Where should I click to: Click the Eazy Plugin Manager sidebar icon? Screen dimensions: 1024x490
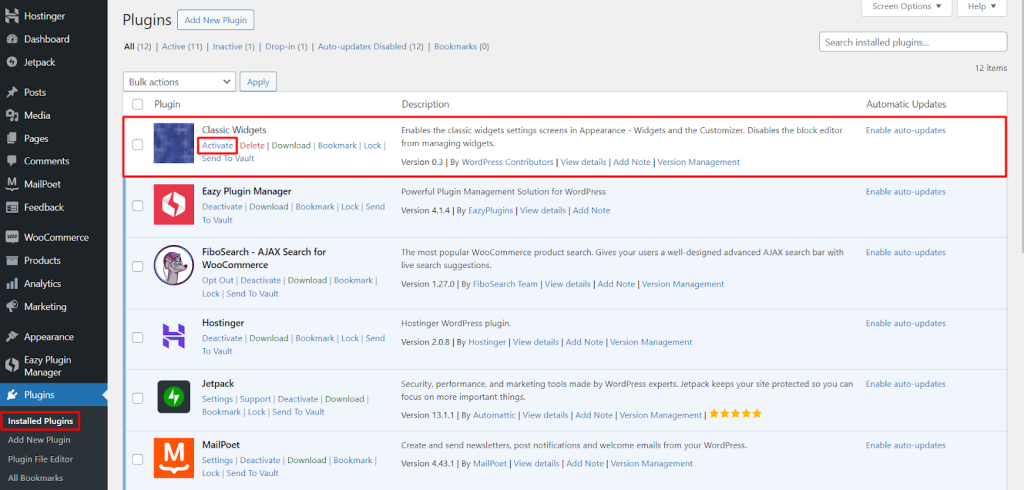[12, 366]
